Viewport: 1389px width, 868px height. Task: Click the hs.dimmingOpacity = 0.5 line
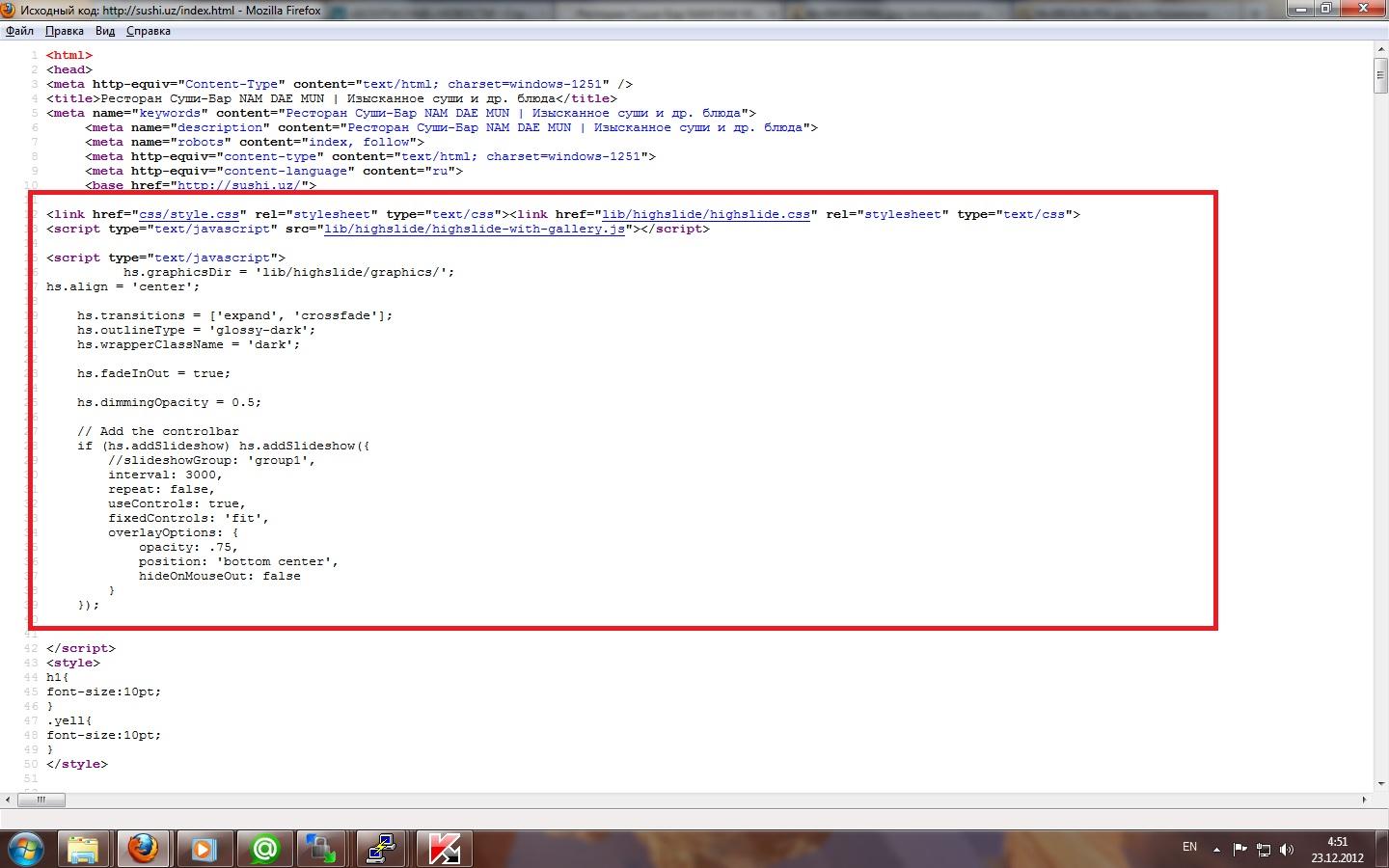(x=170, y=402)
